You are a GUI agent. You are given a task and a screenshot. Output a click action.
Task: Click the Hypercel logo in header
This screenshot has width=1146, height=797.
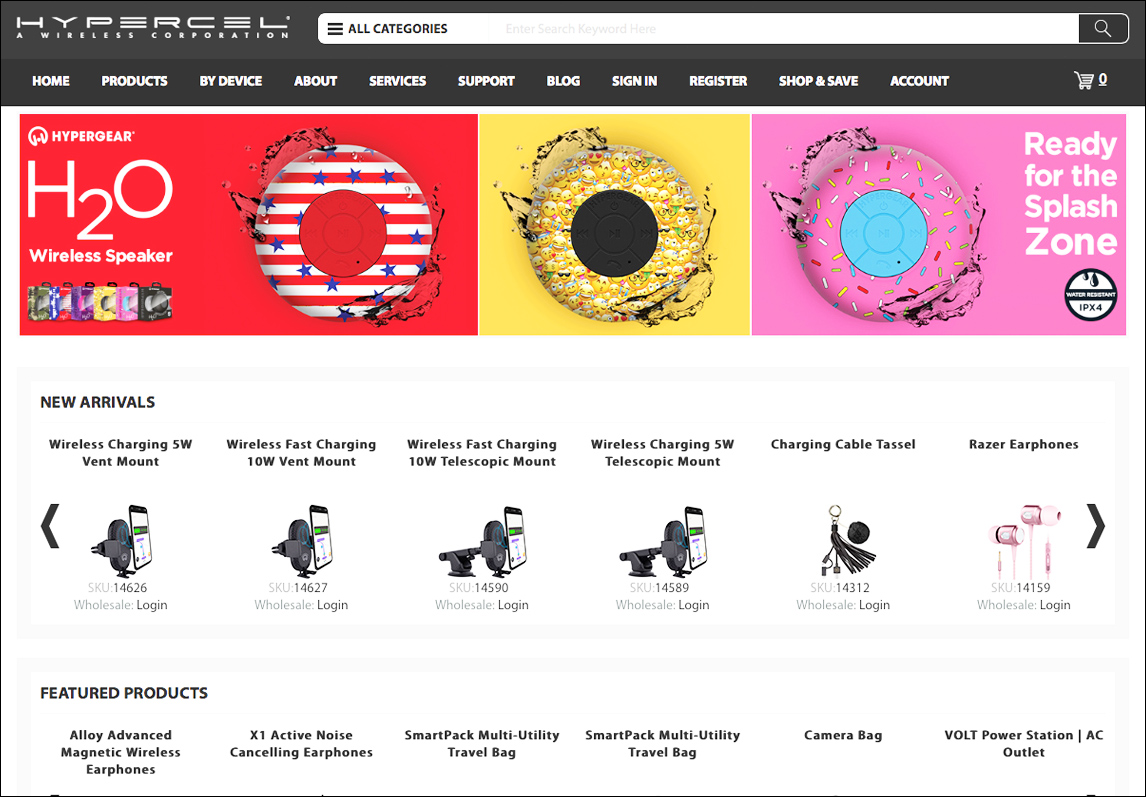pyautogui.click(x=153, y=27)
